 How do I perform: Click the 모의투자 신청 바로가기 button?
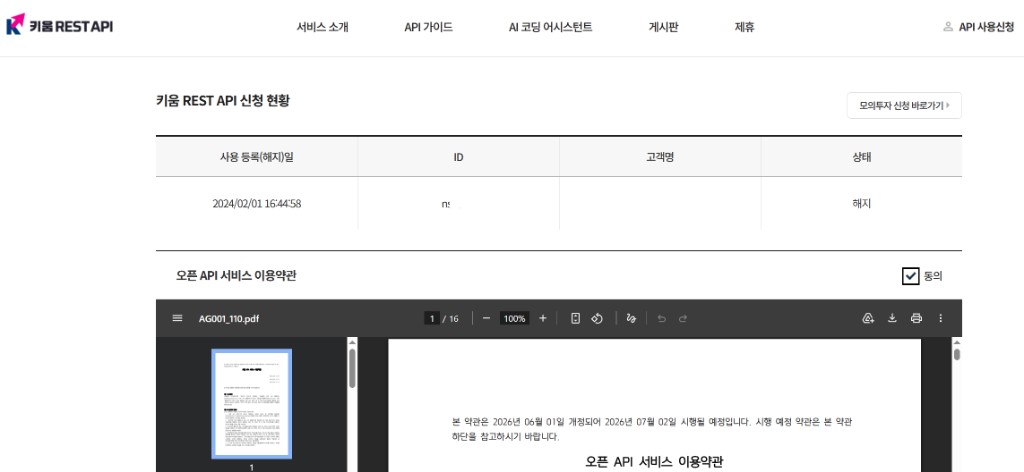point(904,105)
